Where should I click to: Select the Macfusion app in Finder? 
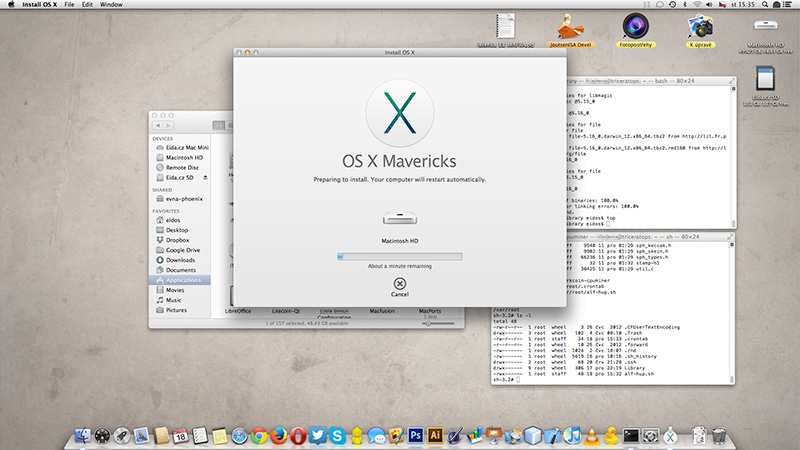(x=382, y=311)
